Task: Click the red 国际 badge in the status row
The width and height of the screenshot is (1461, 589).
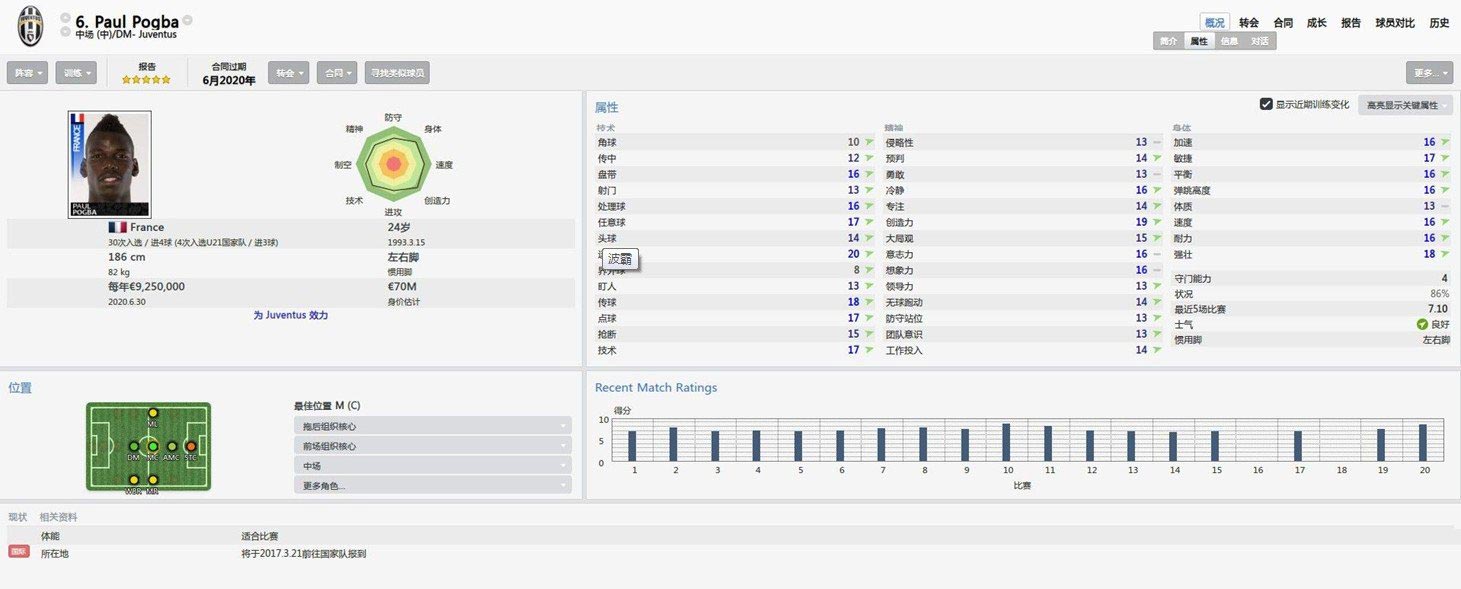Action: click(18, 551)
